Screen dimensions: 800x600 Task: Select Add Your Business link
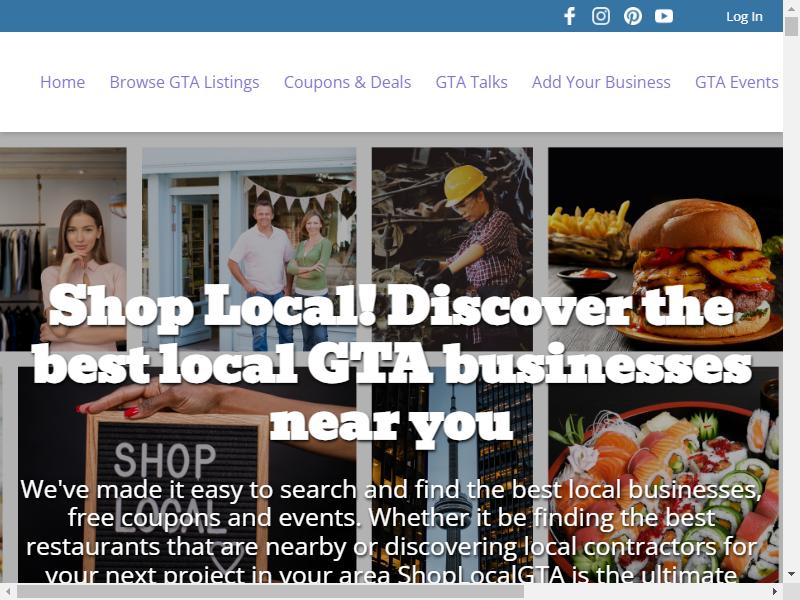601,82
